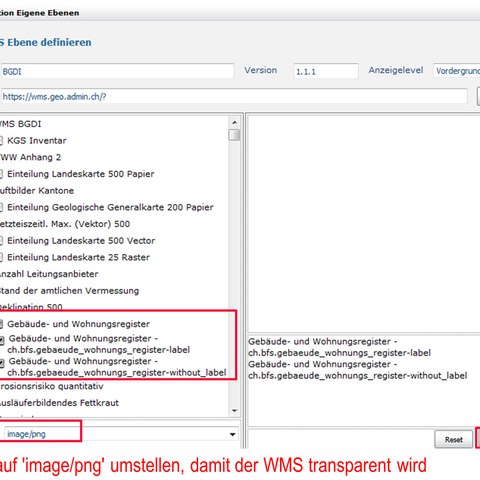480x480 pixels.
Task: Click the Einteilung Landeskarte 25 Raster label
Action: click(x=78, y=257)
